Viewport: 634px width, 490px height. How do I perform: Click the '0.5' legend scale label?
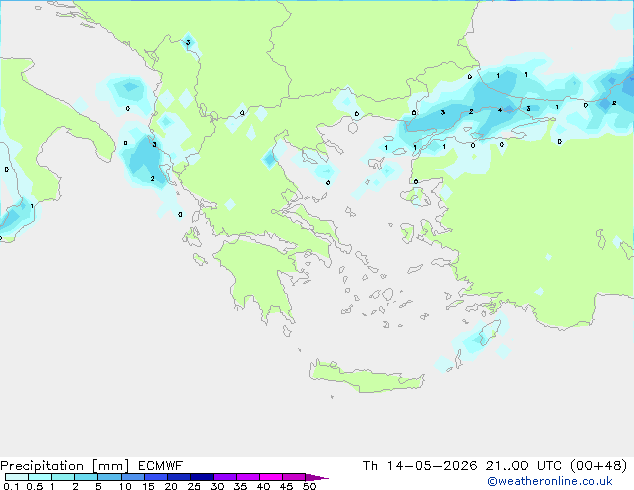coord(35,486)
